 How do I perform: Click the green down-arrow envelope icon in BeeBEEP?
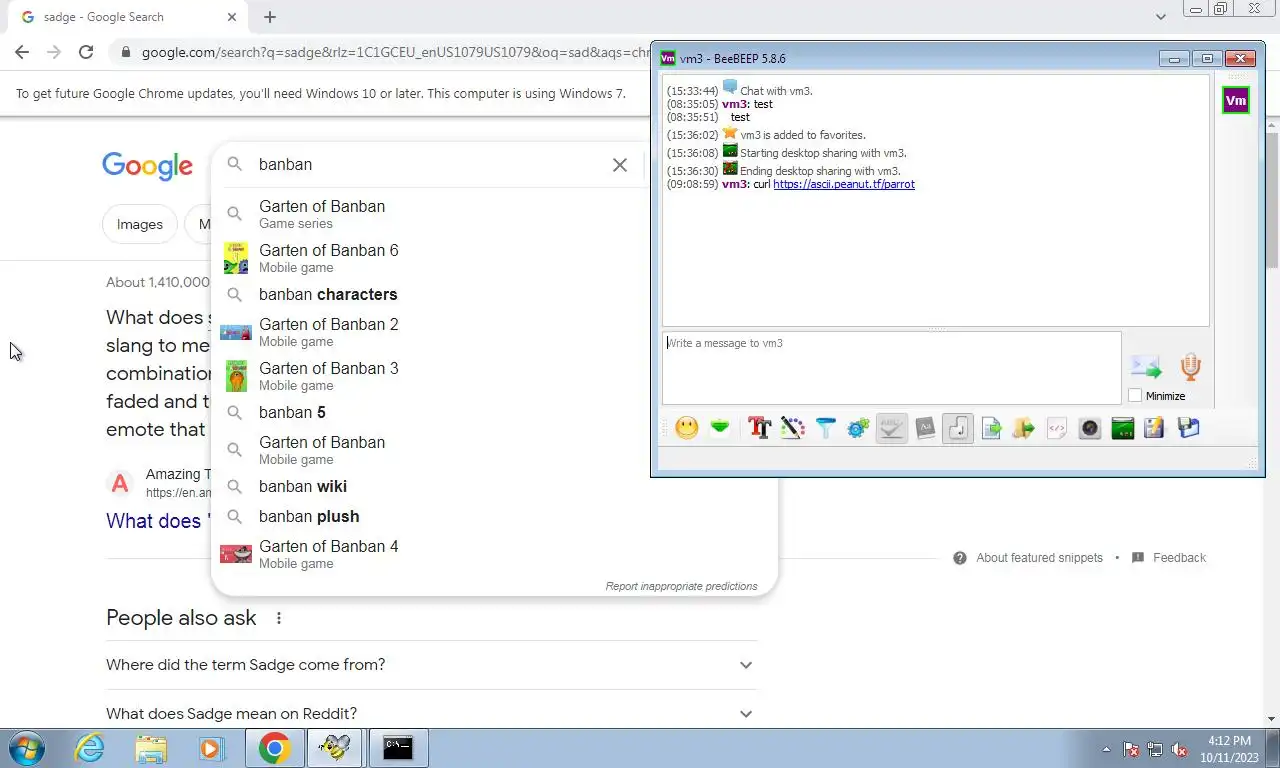pos(720,428)
